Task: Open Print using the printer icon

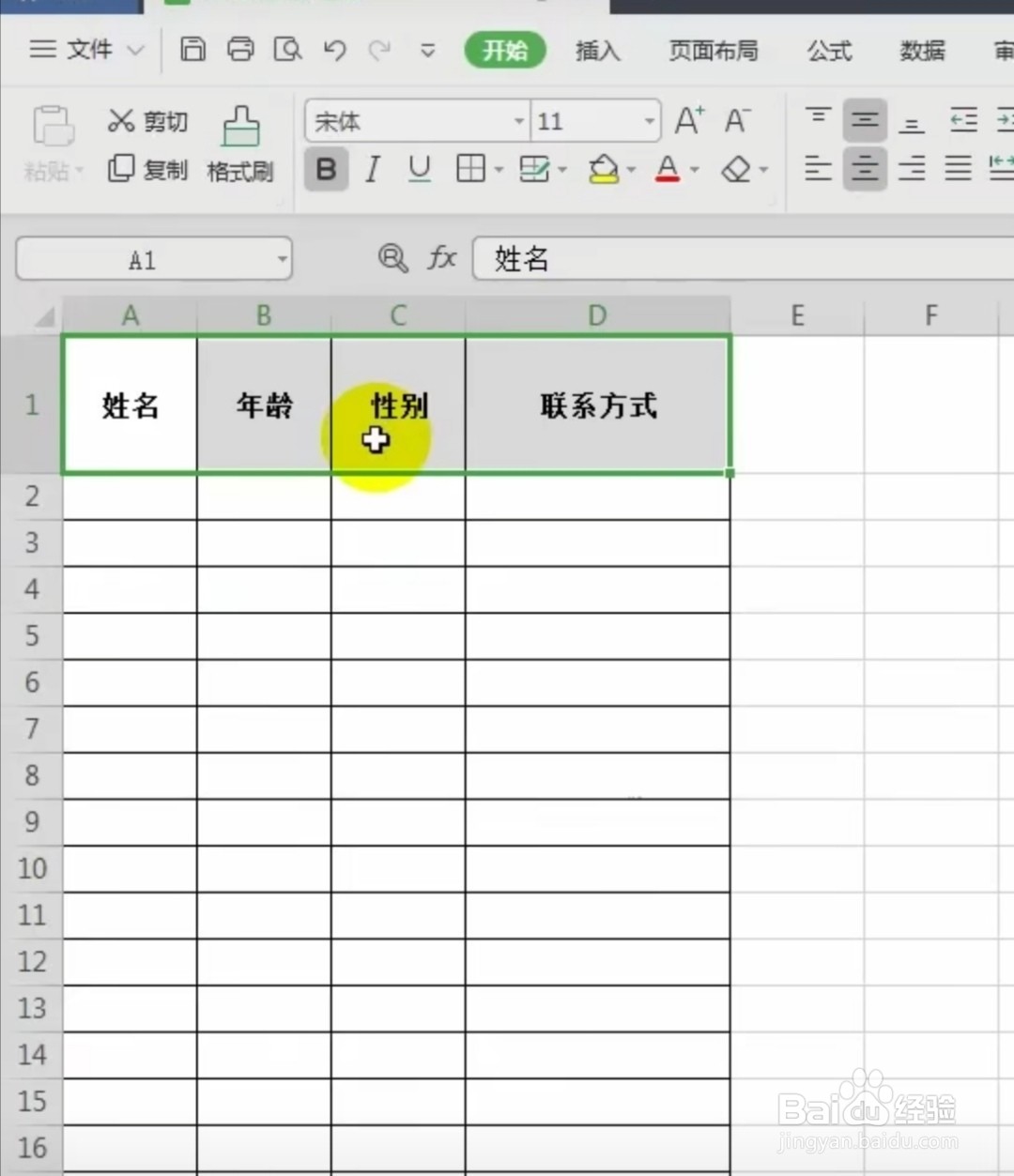Action: click(x=240, y=49)
